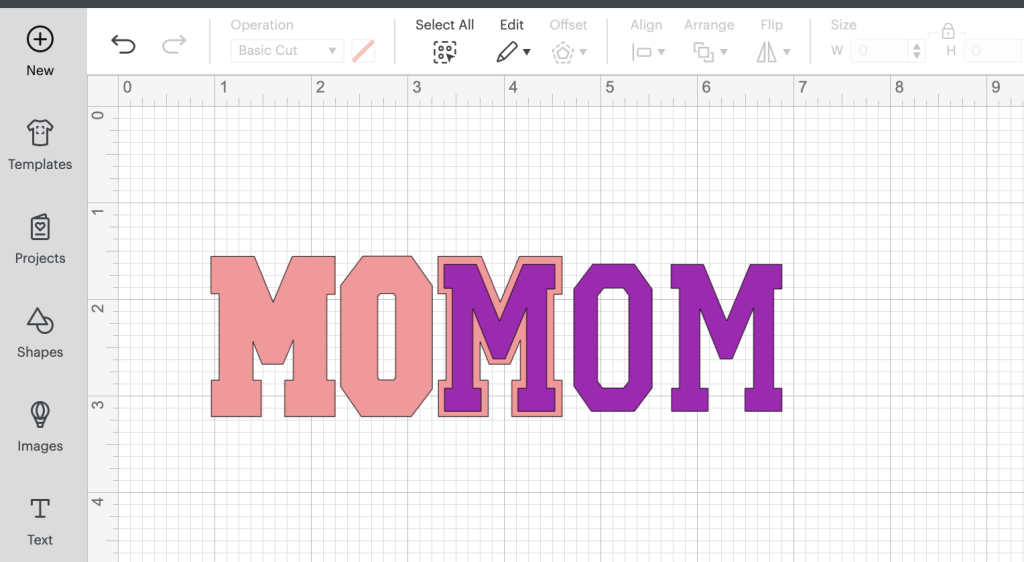Open the Shapes panel
Image resolution: width=1024 pixels, height=562 pixels.
coord(40,333)
